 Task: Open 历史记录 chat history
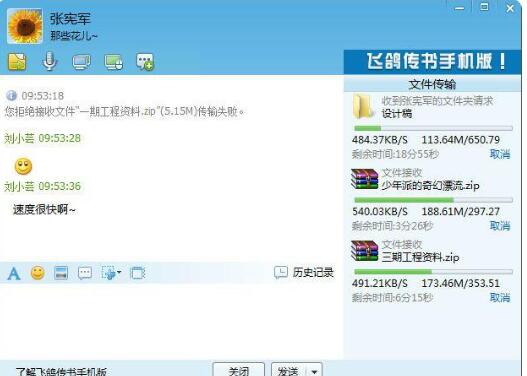point(304,272)
